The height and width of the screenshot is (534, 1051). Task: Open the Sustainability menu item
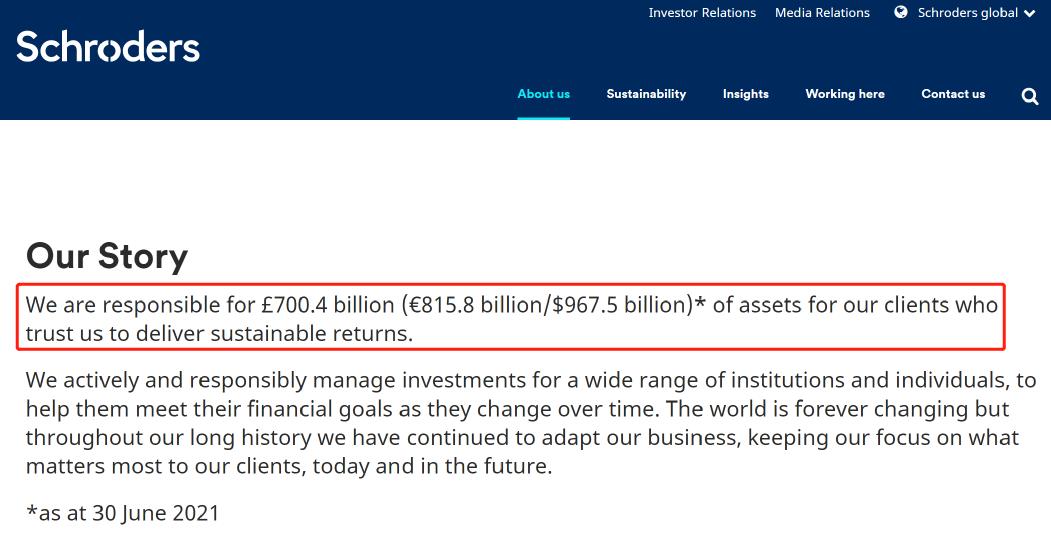click(x=646, y=94)
